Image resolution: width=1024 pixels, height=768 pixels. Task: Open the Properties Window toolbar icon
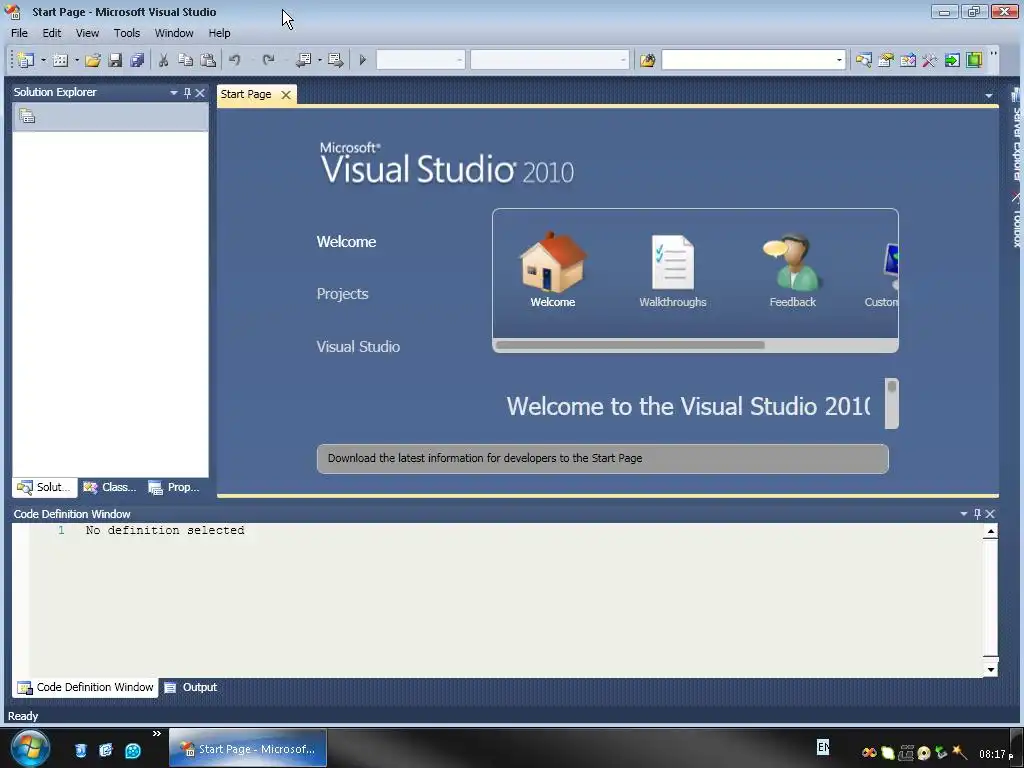pyautogui.click(x=886, y=60)
